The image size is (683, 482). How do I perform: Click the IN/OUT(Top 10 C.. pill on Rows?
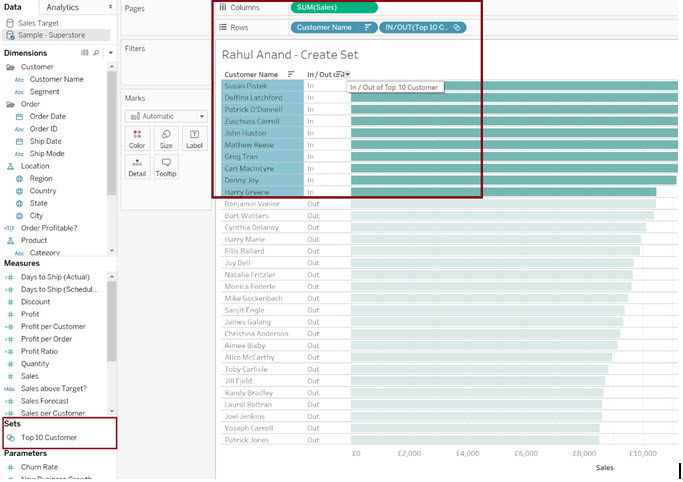click(x=422, y=27)
